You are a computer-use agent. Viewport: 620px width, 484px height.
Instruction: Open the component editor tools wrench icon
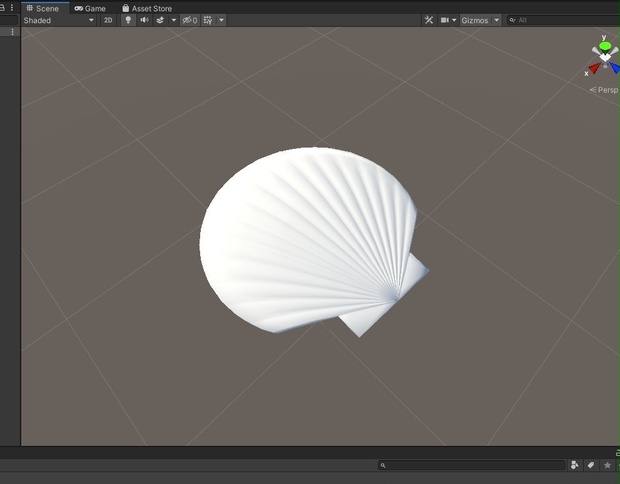point(429,20)
